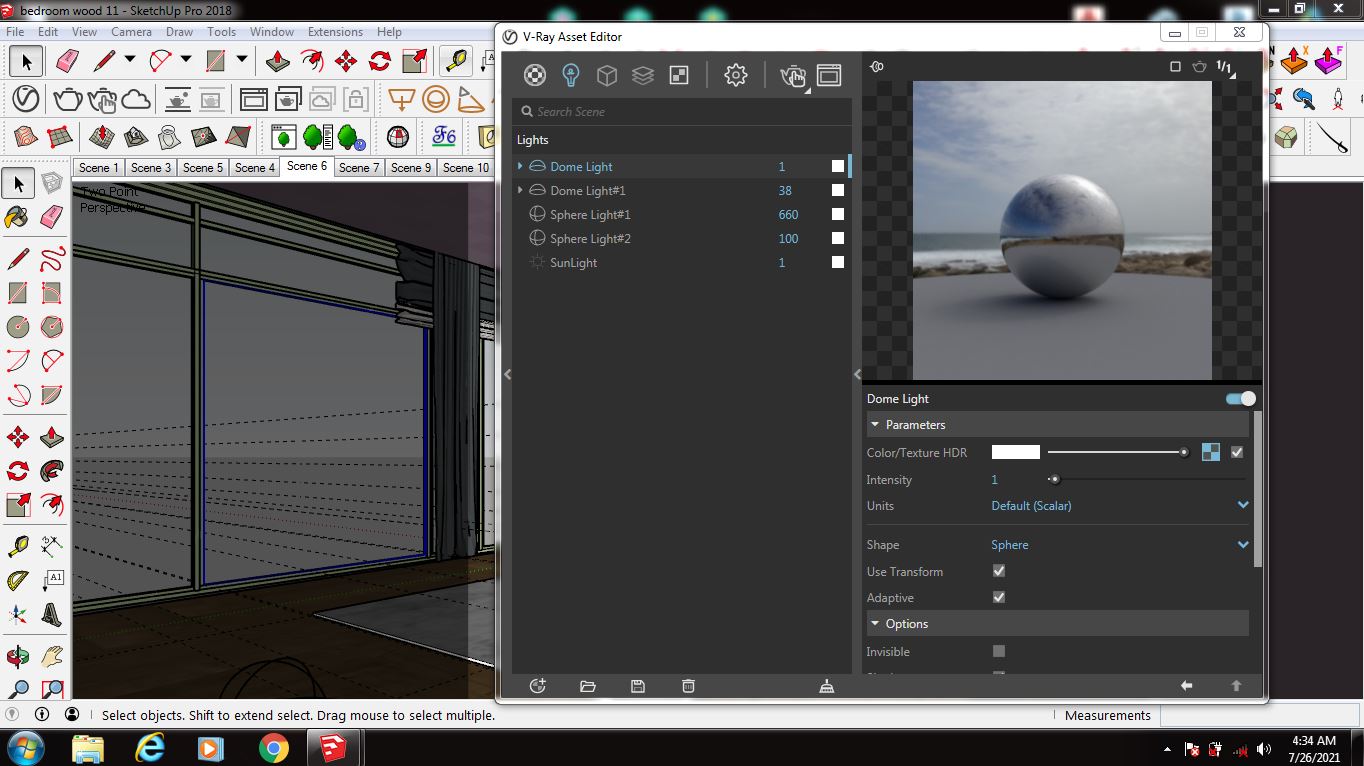The height and width of the screenshot is (766, 1364).
Task: Select Pan hand tool in left toolbar
Action: (x=52, y=657)
